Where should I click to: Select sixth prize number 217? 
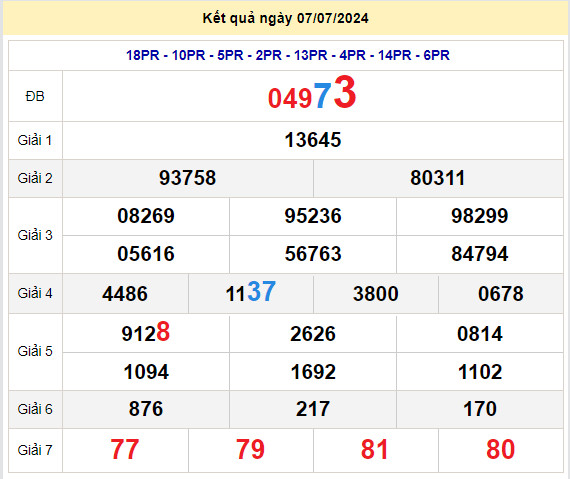[x=313, y=409]
